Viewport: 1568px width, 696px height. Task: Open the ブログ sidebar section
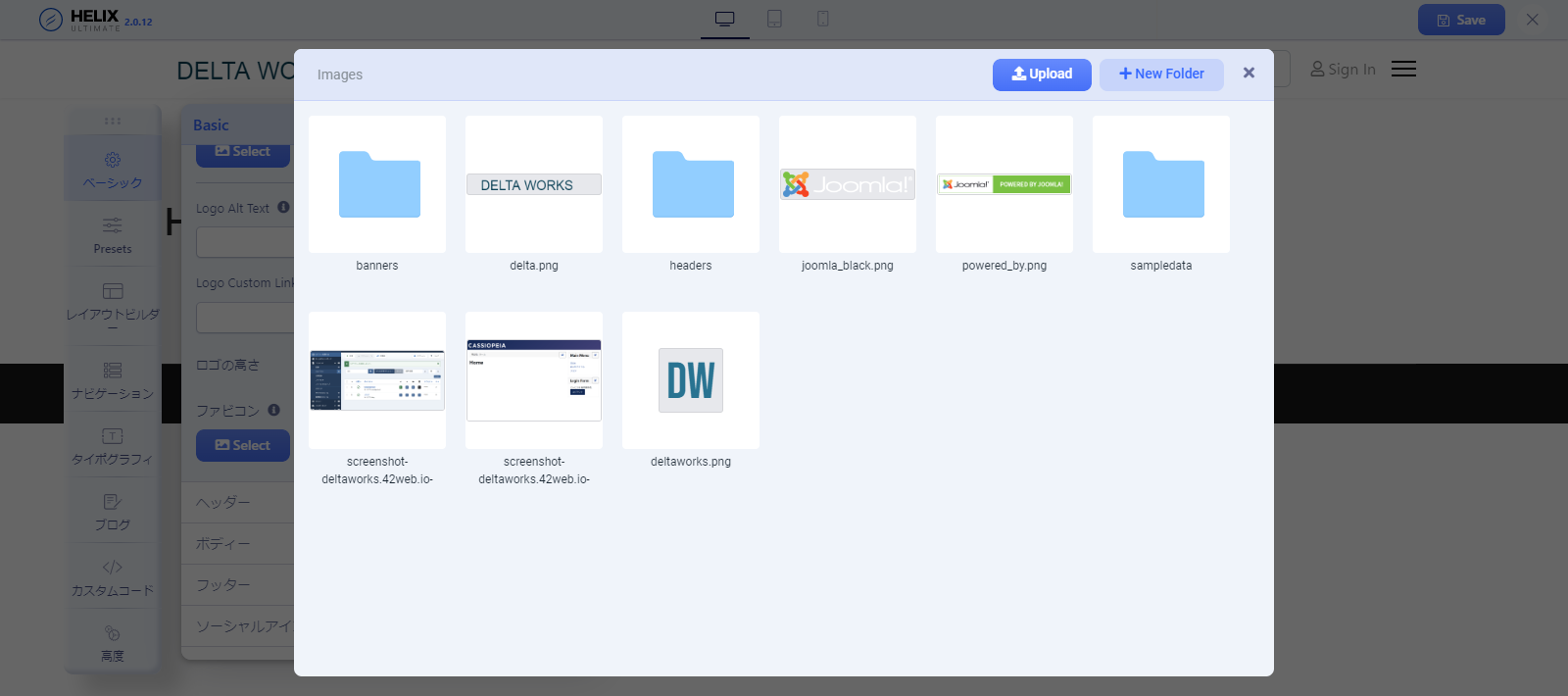pos(113,512)
